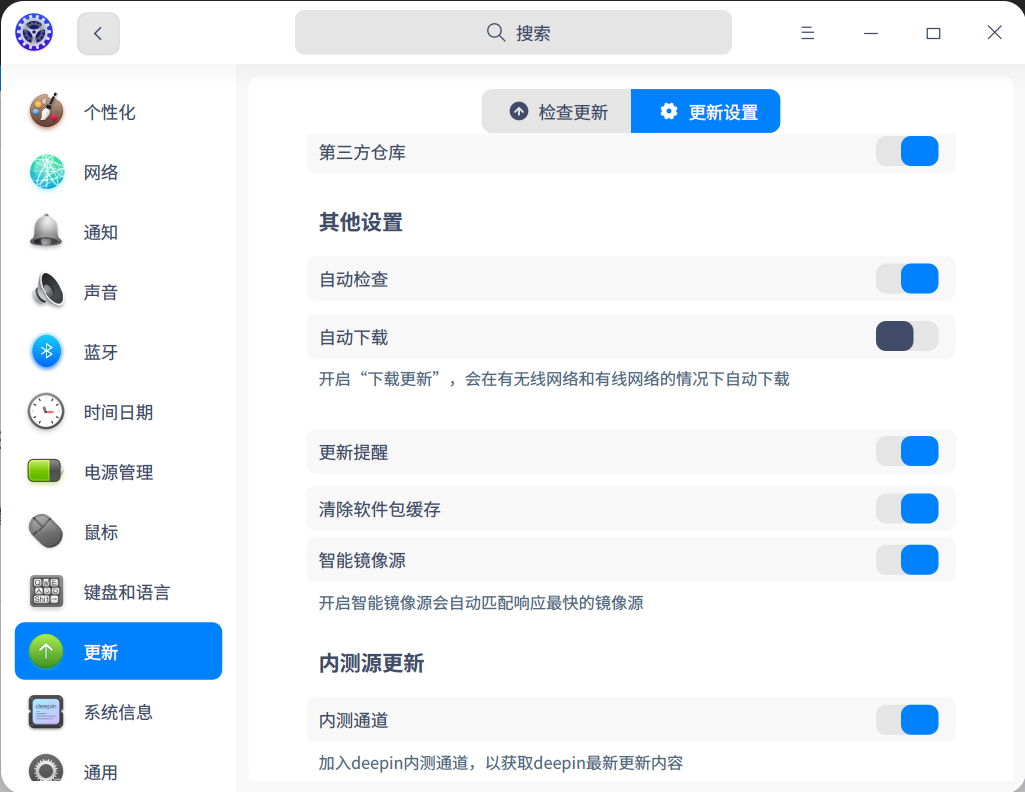Click the Control Center logo icon

[x=34, y=33]
